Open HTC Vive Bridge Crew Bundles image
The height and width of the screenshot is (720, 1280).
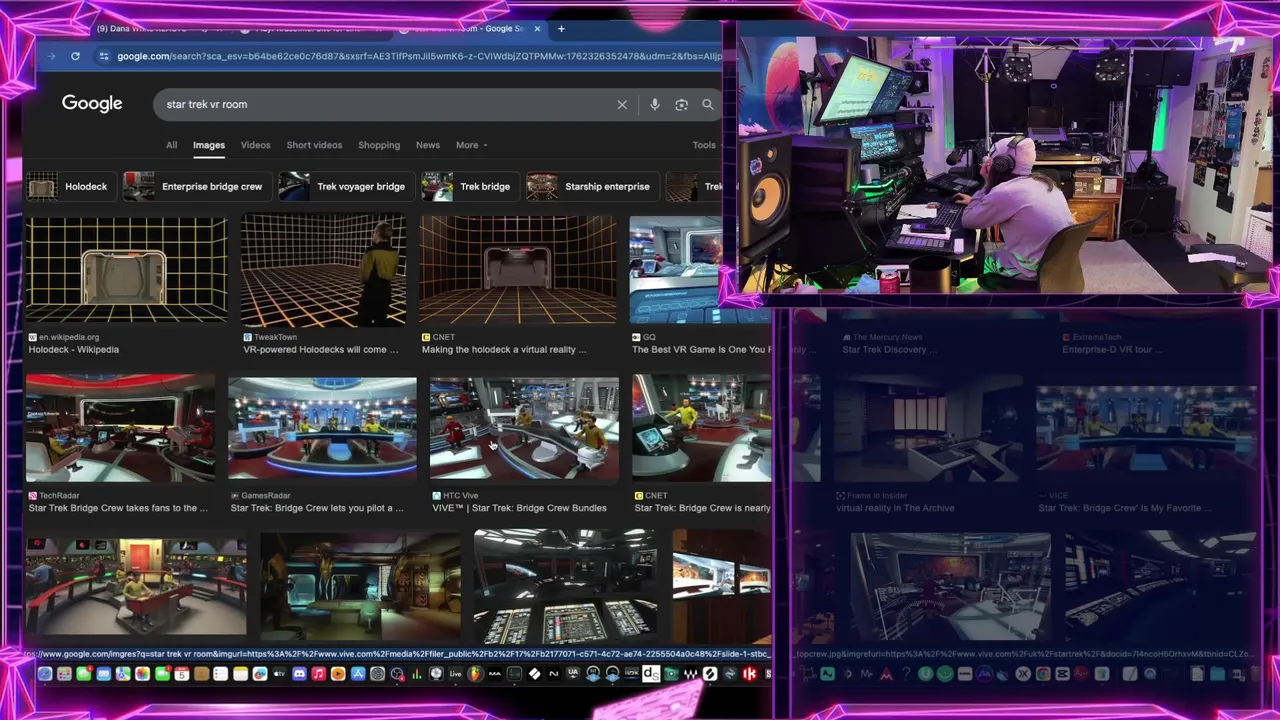click(x=524, y=429)
